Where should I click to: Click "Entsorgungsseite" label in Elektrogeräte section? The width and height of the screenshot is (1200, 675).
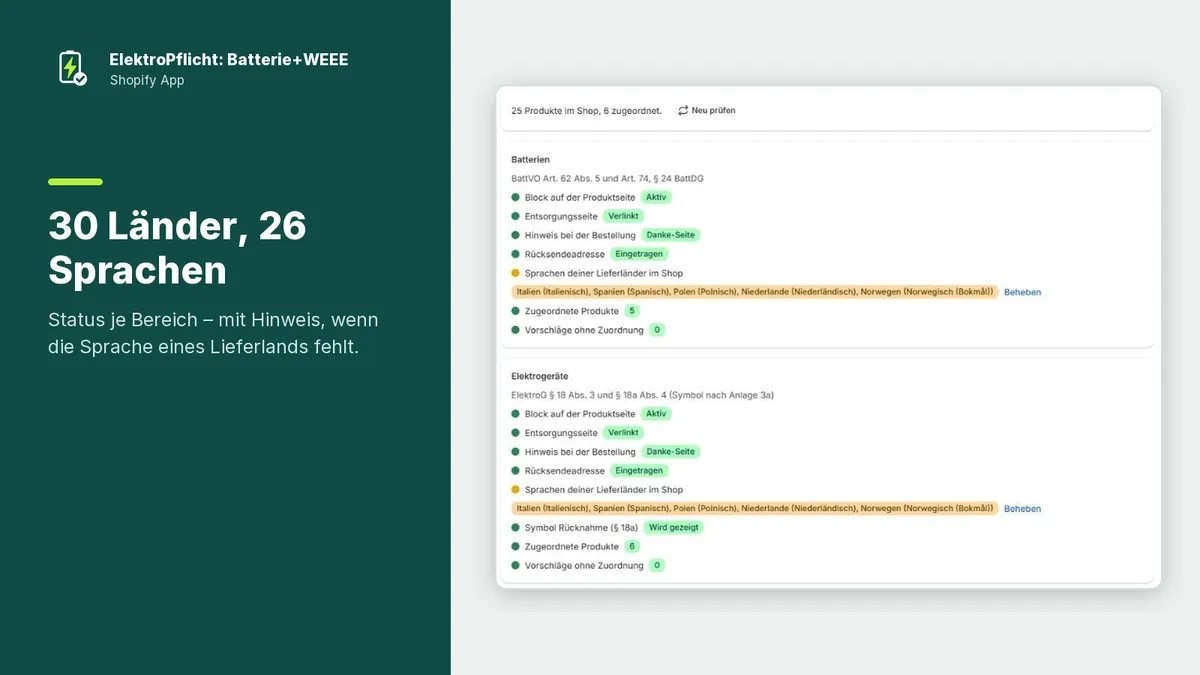click(x=561, y=433)
